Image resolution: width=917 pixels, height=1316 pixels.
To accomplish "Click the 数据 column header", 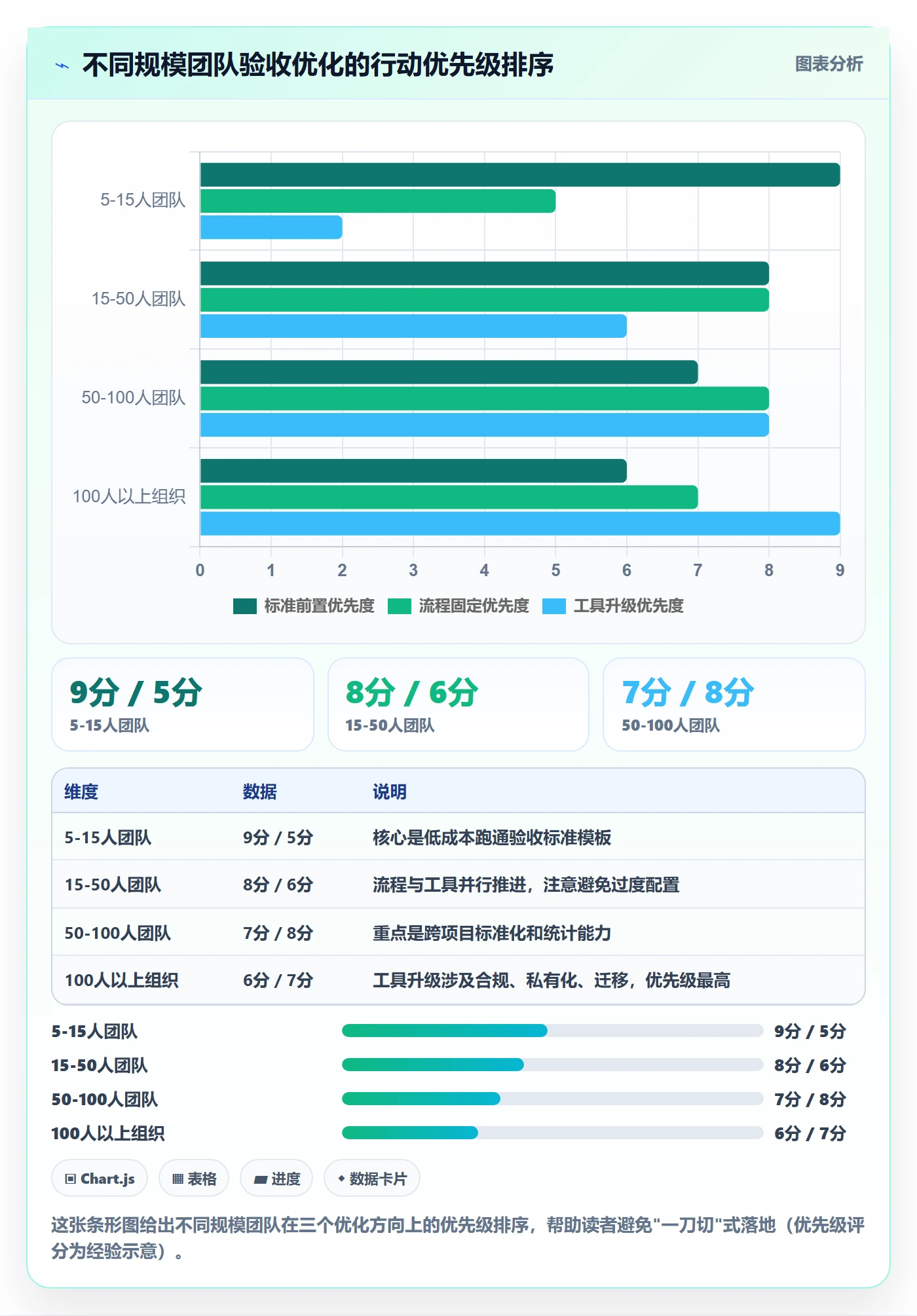I will 260,792.
